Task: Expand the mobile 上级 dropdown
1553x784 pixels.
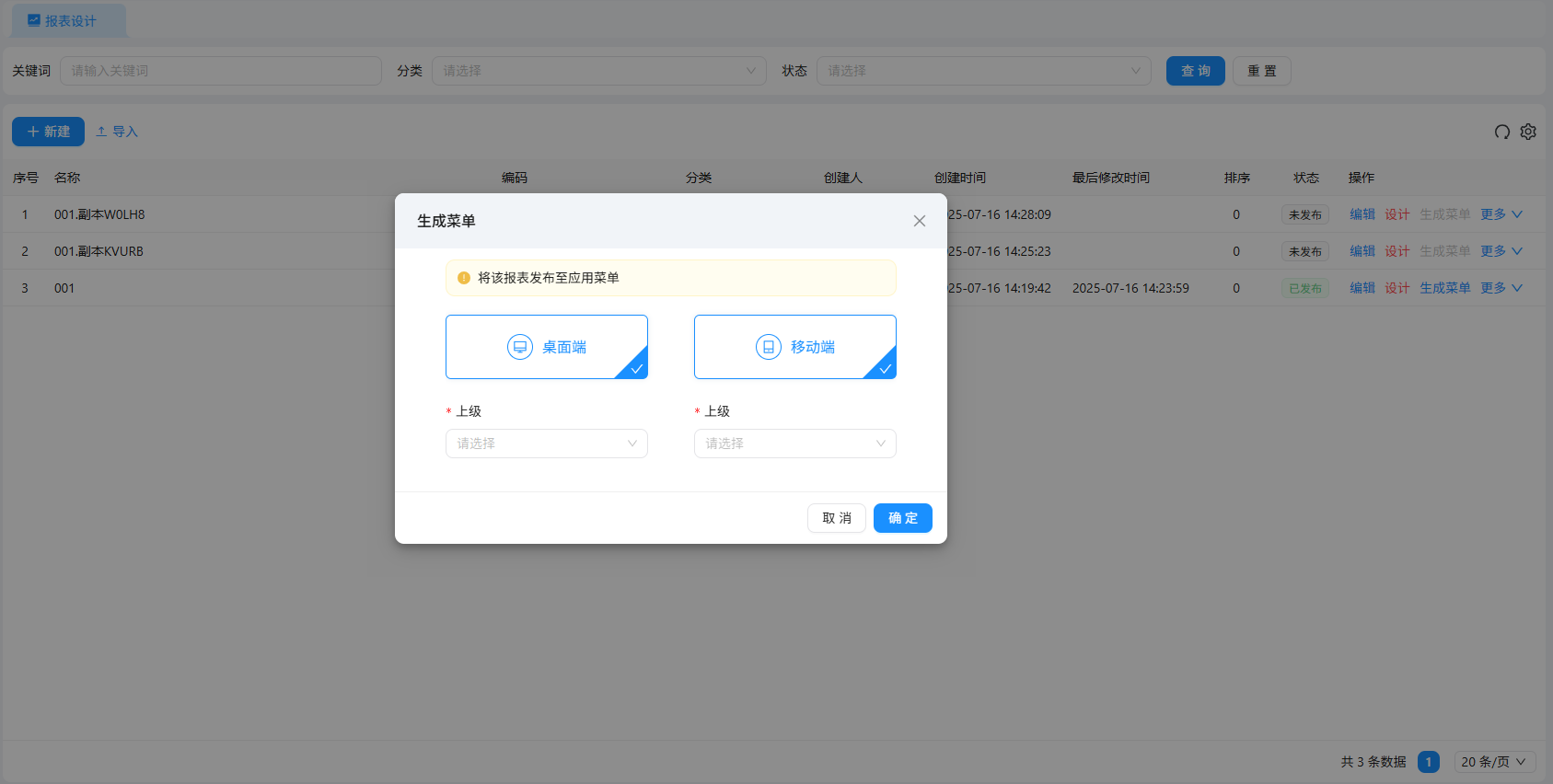Action: click(794, 444)
